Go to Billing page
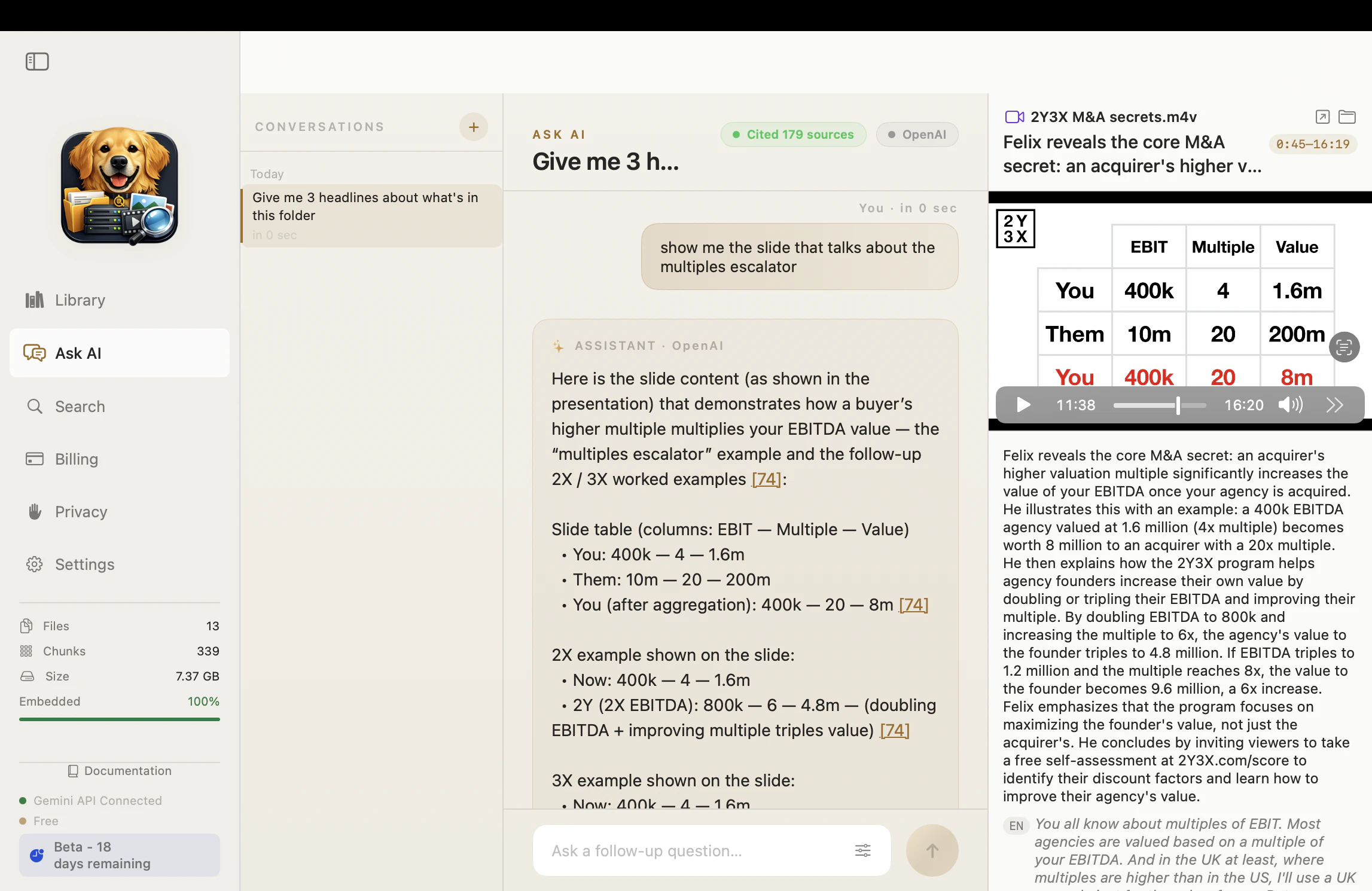Image resolution: width=1372 pixels, height=891 pixels. [x=120, y=459]
